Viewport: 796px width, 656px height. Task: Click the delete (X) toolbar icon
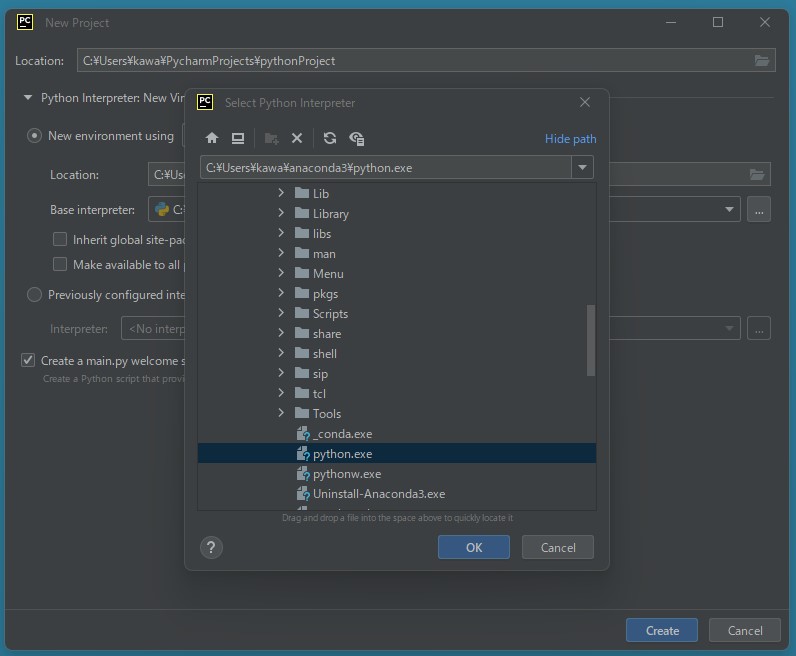[297, 138]
